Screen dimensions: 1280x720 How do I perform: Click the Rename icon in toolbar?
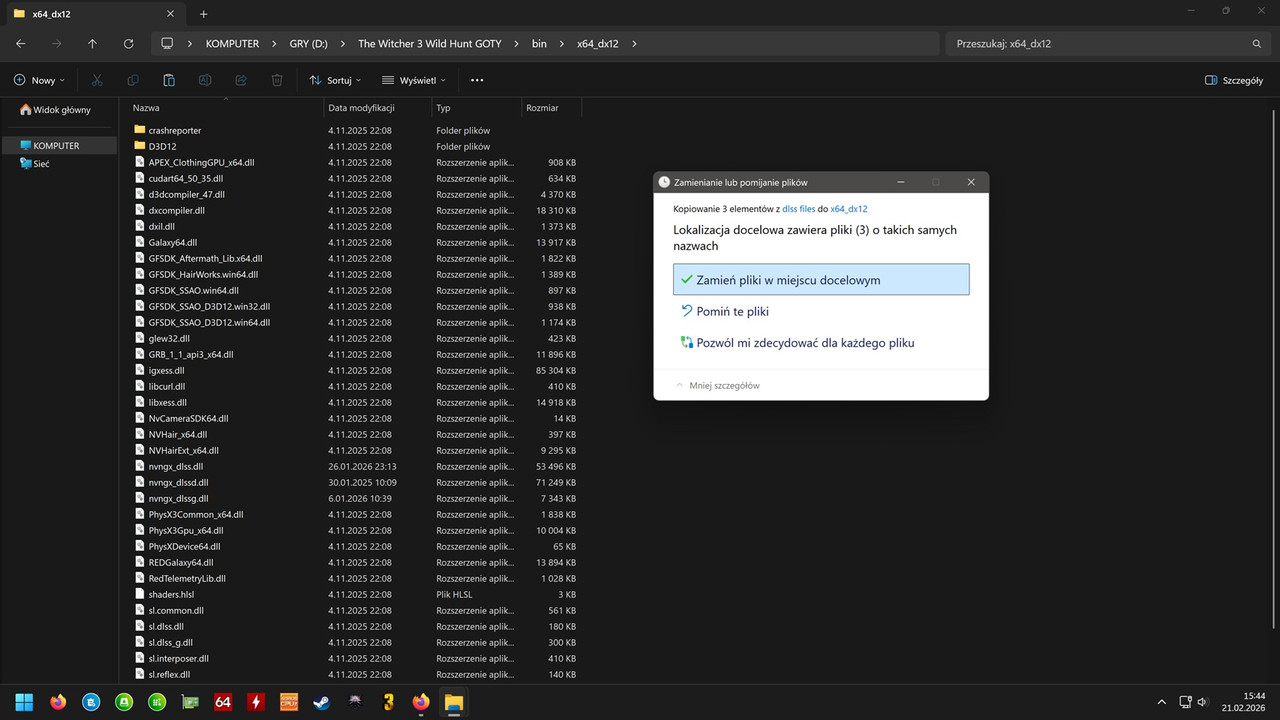[x=205, y=80]
